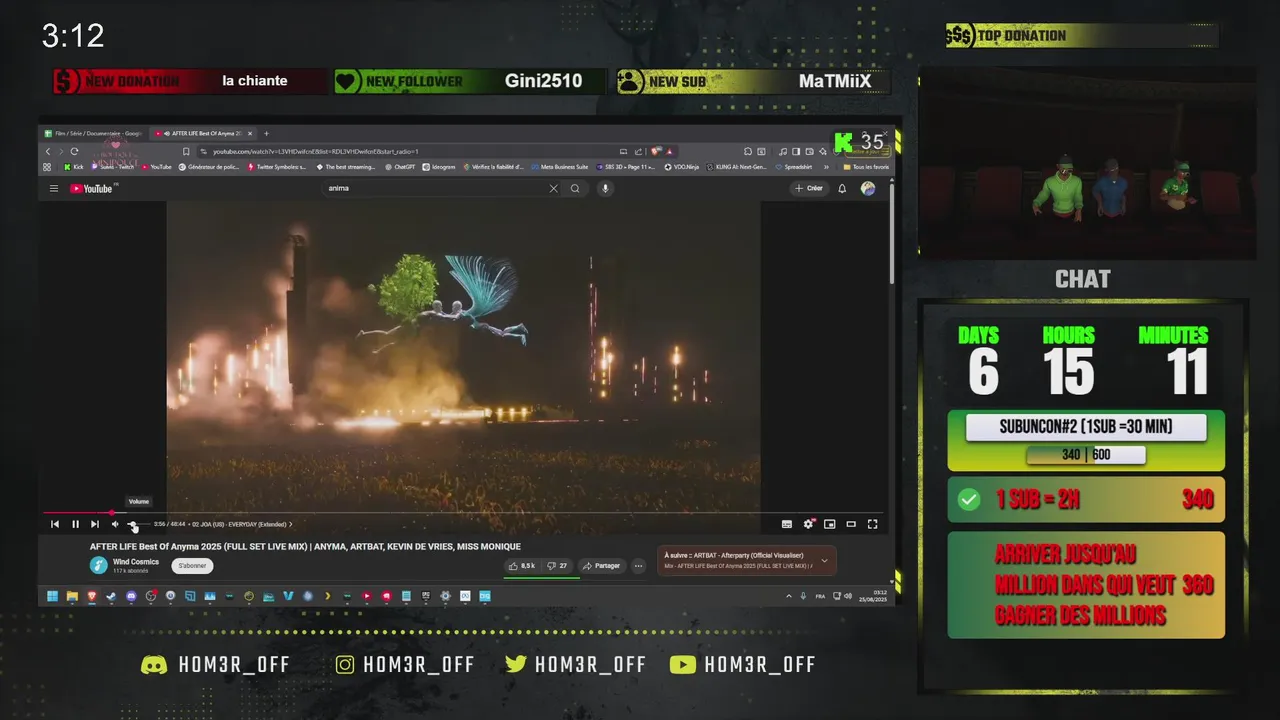Screen dimensions: 1280x720
Task: Show hidden system tray icons chevron
Action: click(x=790, y=596)
